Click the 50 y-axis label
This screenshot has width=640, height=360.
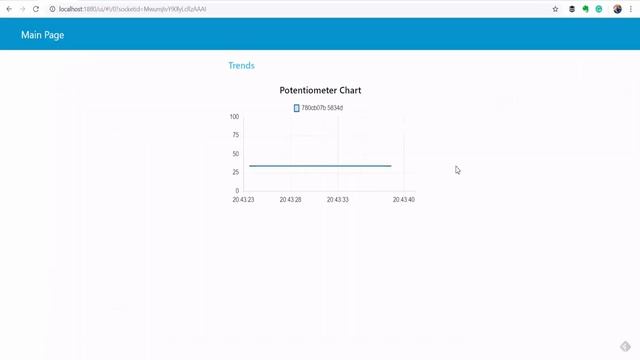click(236, 154)
